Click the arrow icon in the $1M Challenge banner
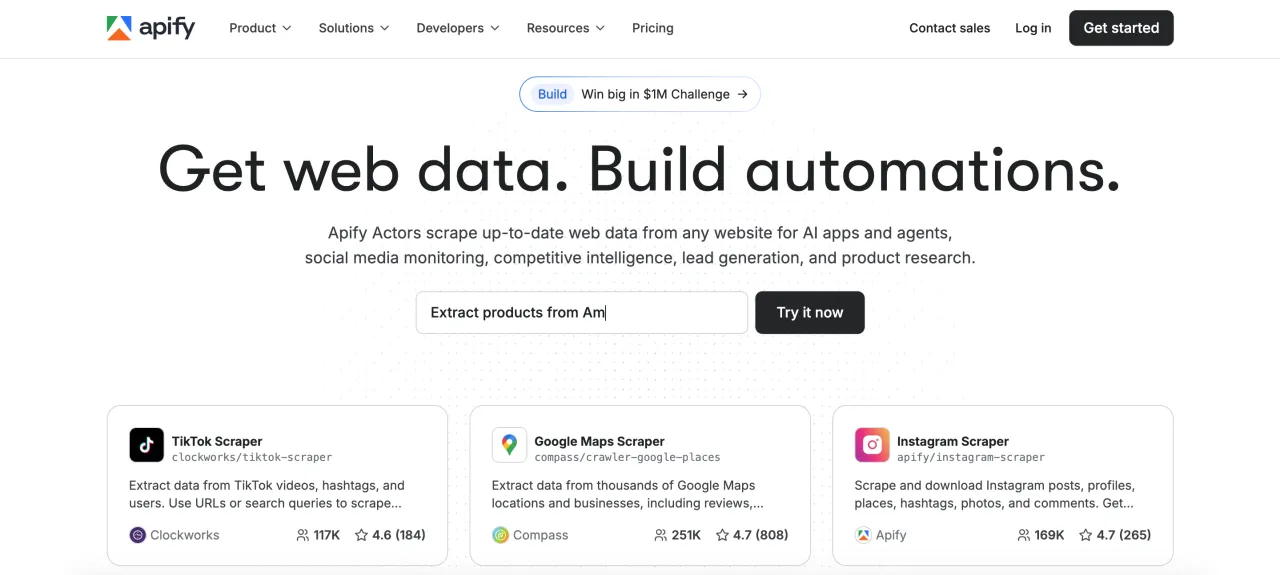The height and width of the screenshot is (575, 1280). [x=742, y=94]
